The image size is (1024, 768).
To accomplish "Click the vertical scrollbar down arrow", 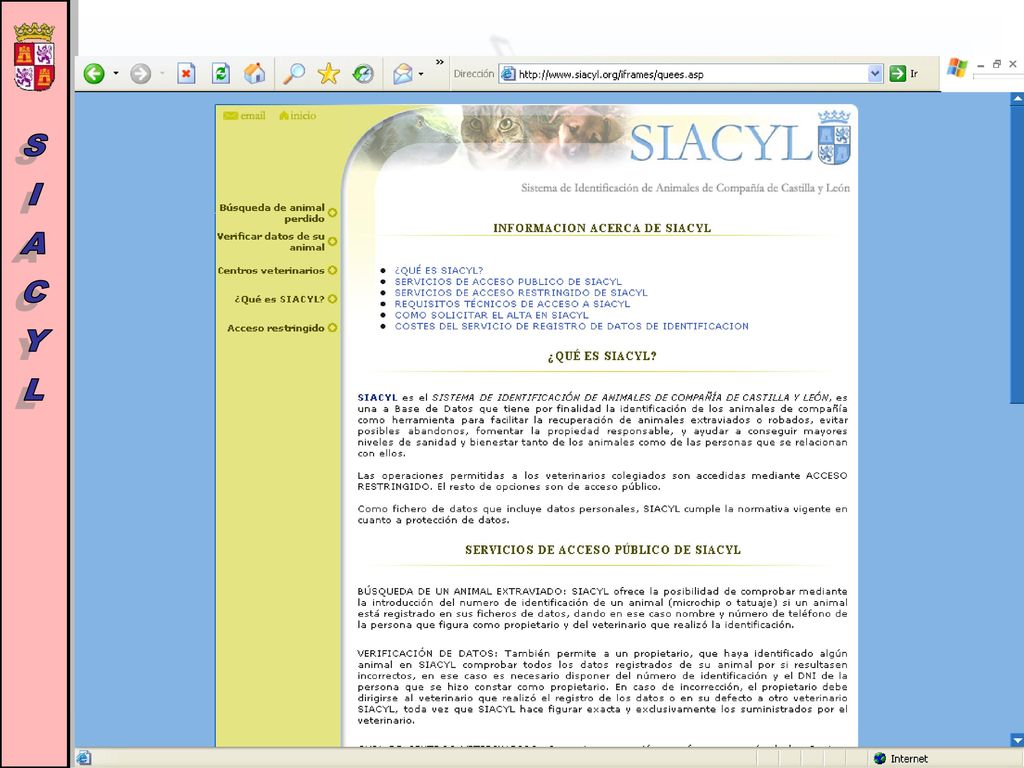I will [x=1017, y=740].
